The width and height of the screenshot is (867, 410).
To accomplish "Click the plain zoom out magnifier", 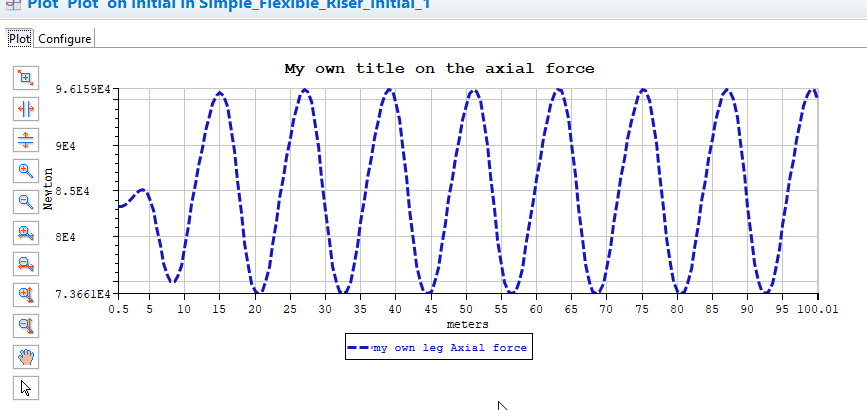I will (x=27, y=201).
